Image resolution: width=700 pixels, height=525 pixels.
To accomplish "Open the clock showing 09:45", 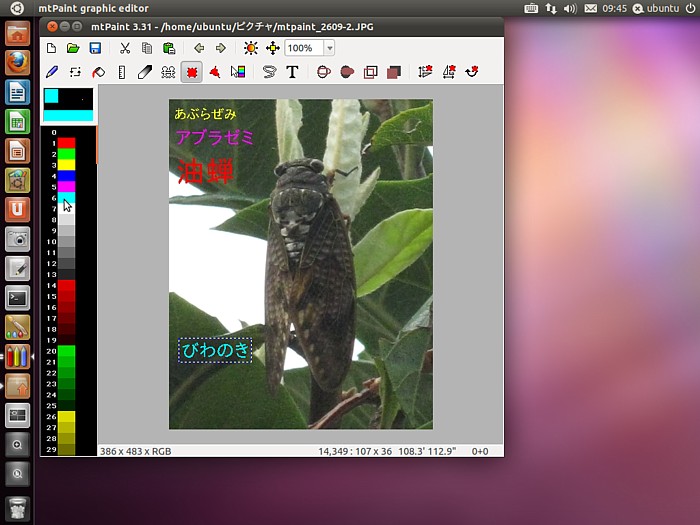I will (x=616, y=8).
